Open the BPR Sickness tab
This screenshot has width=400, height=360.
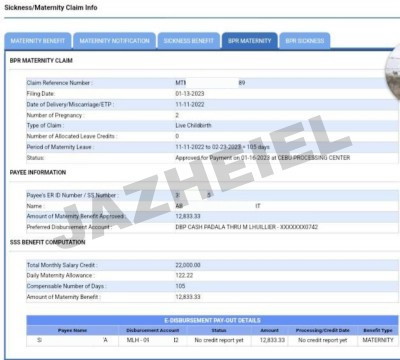coord(305,41)
